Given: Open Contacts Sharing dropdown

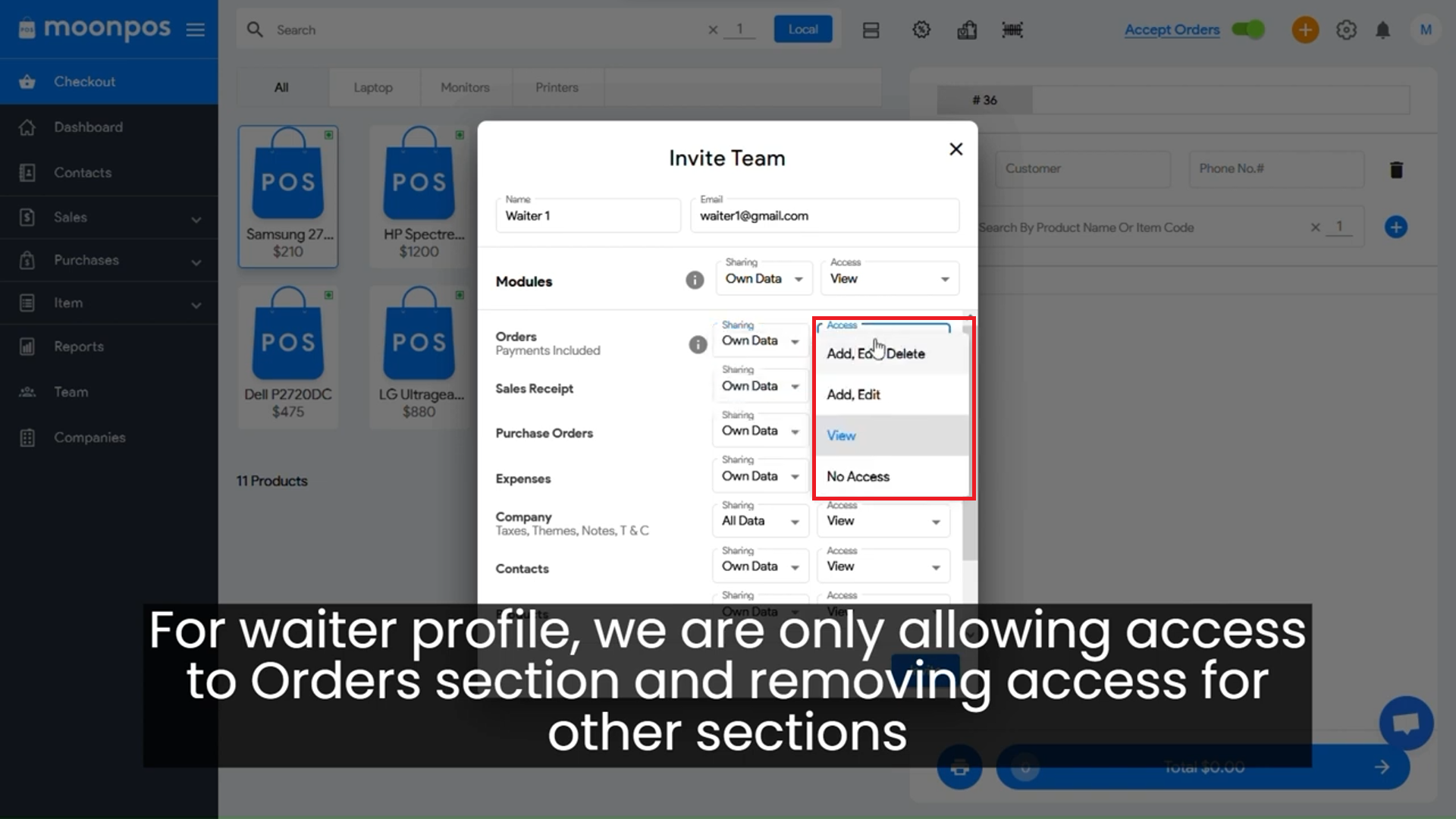Looking at the screenshot, I should tap(761, 566).
